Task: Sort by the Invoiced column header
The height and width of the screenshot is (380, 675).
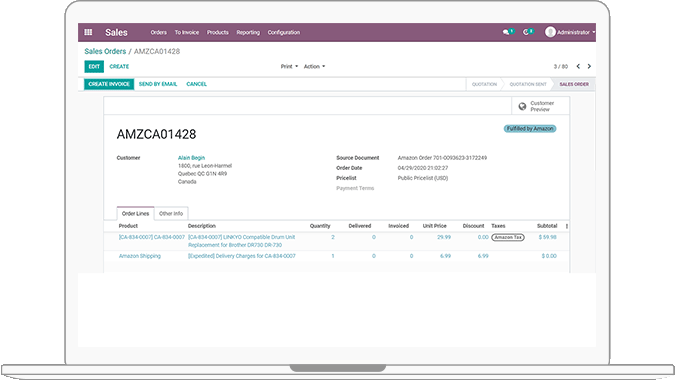Action: pos(398,226)
